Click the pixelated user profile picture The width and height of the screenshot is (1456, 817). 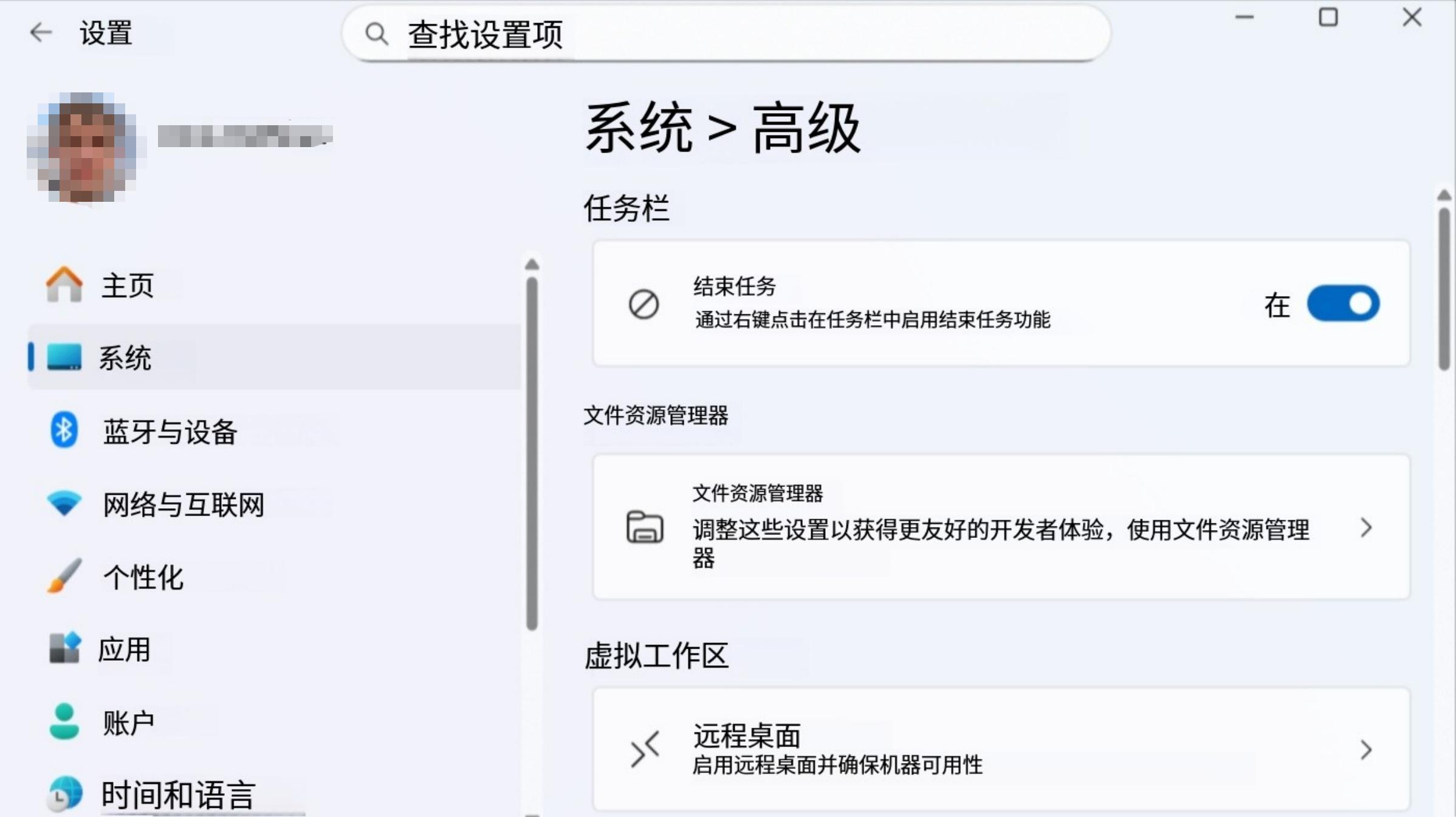(85, 148)
